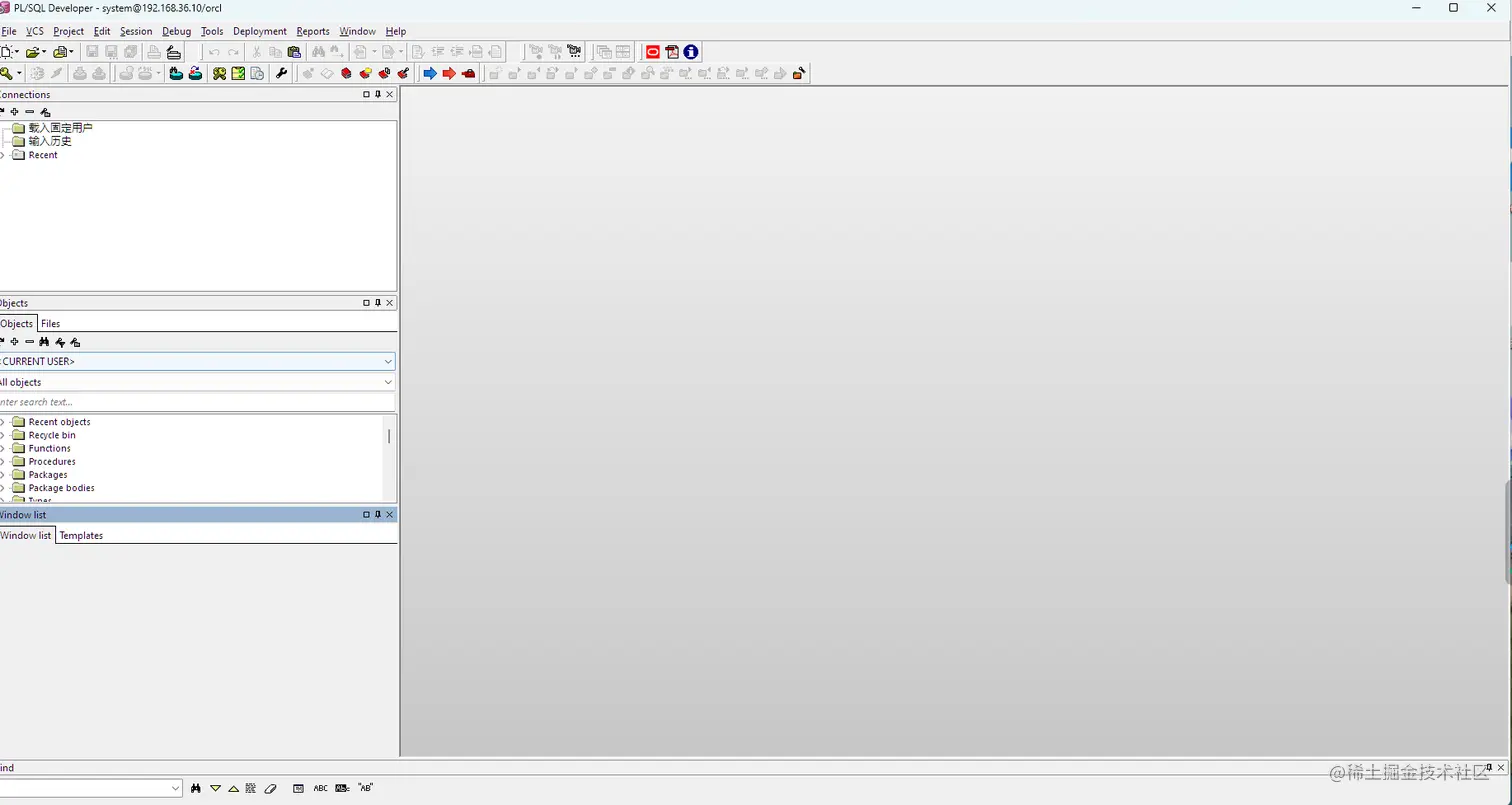Image resolution: width=1512 pixels, height=805 pixels.
Task: Open the CURRENT USER dropdown
Action: tap(388, 361)
